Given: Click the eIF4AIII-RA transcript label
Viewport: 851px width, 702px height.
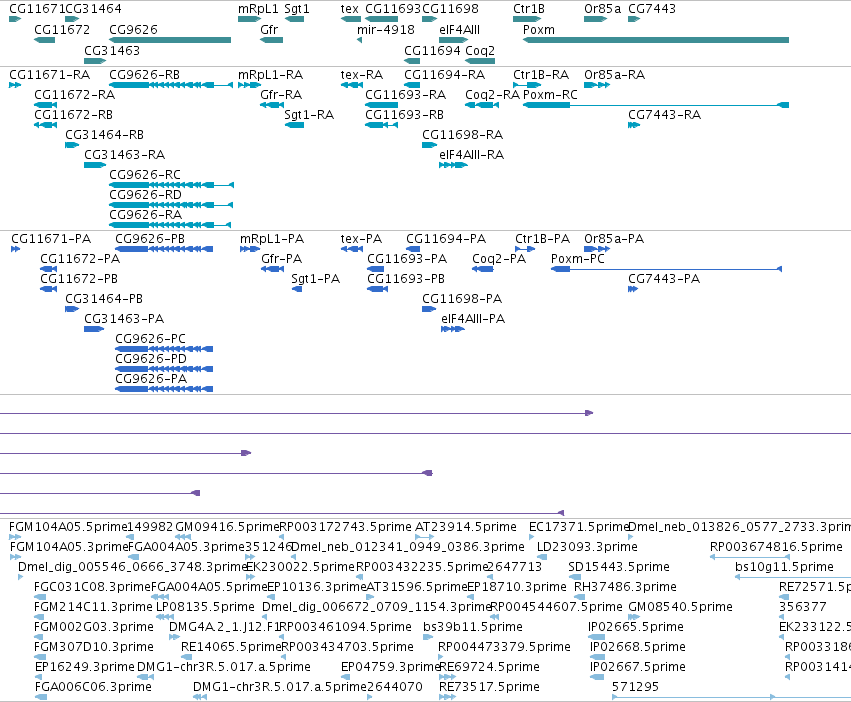Looking at the screenshot, I should coord(472,154).
